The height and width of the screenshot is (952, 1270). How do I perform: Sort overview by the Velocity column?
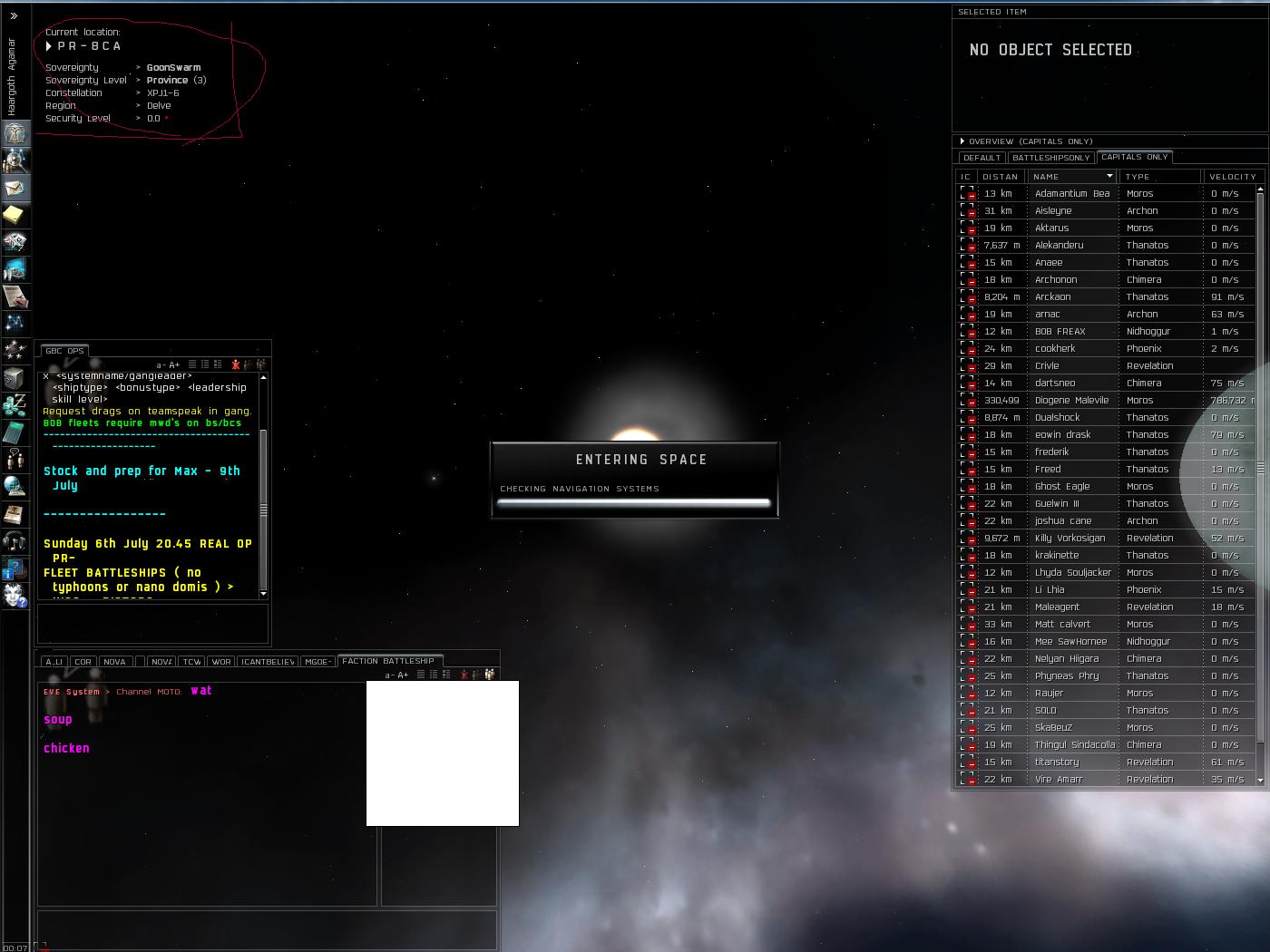(1233, 177)
